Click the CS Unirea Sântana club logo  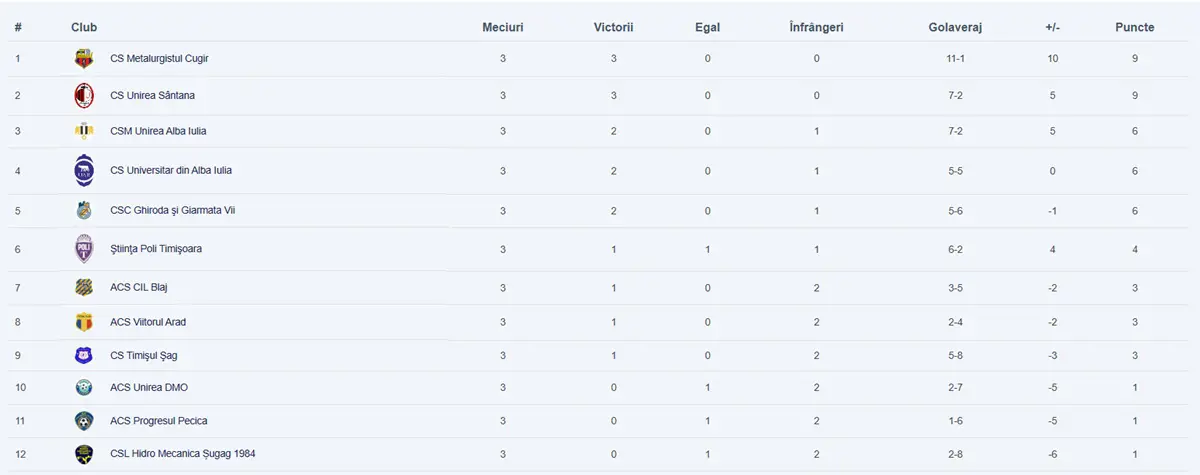click(x=84, y=95)
